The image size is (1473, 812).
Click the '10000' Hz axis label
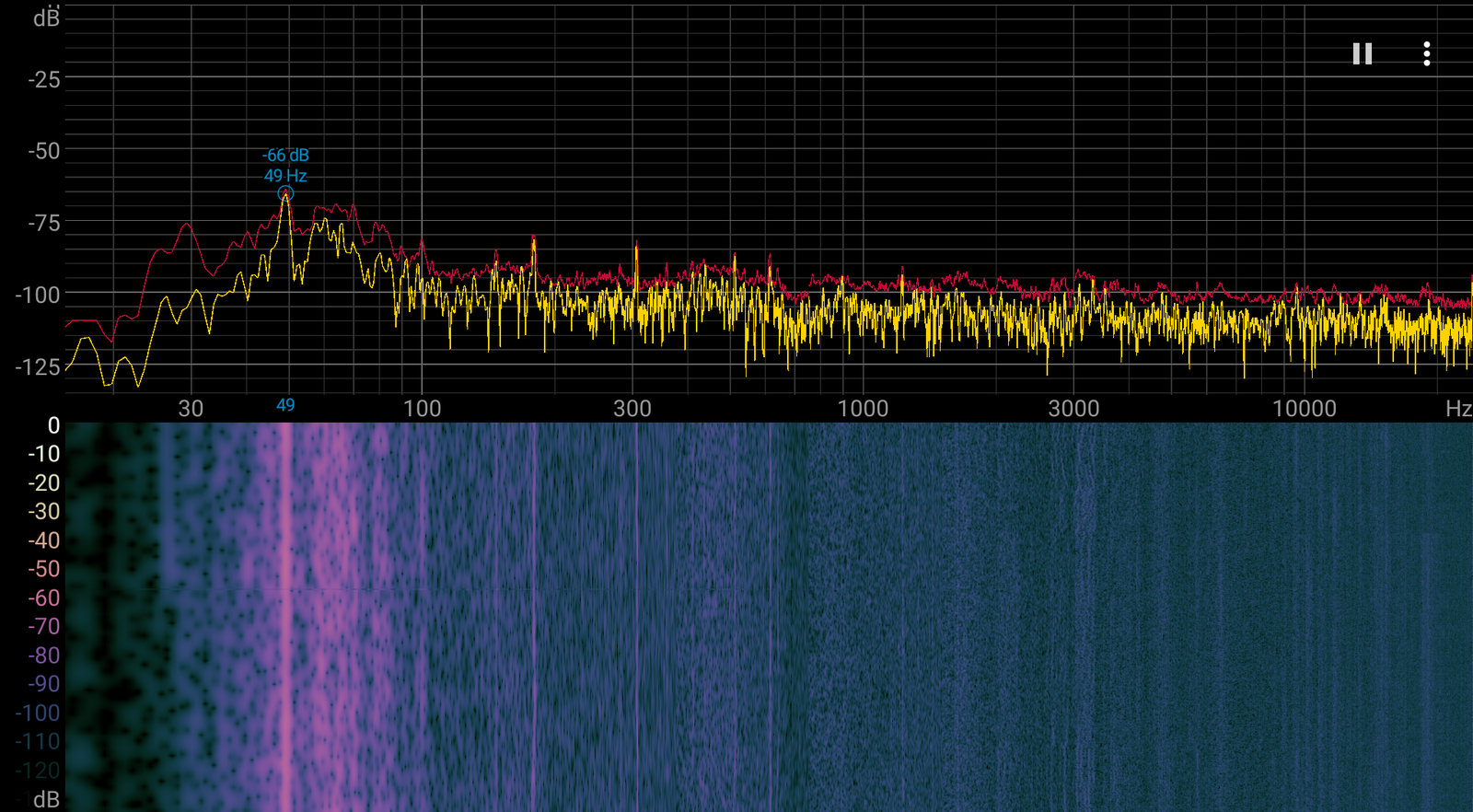[1304, 408]
